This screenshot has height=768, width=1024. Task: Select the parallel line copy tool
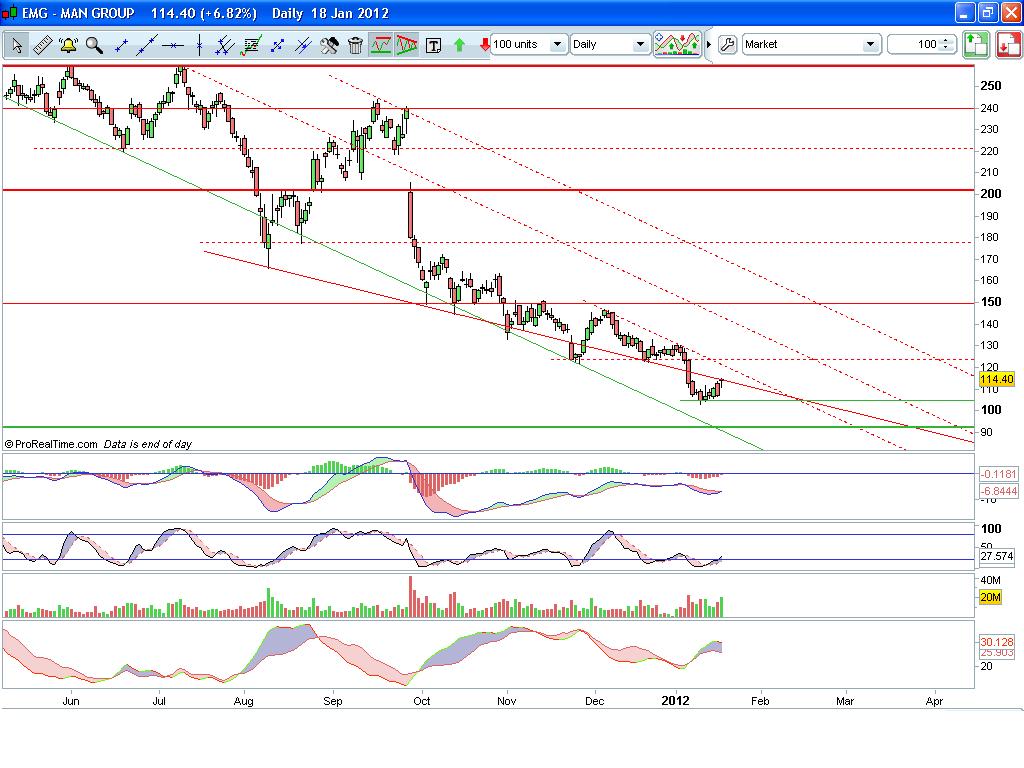click(x=303, y=45)
